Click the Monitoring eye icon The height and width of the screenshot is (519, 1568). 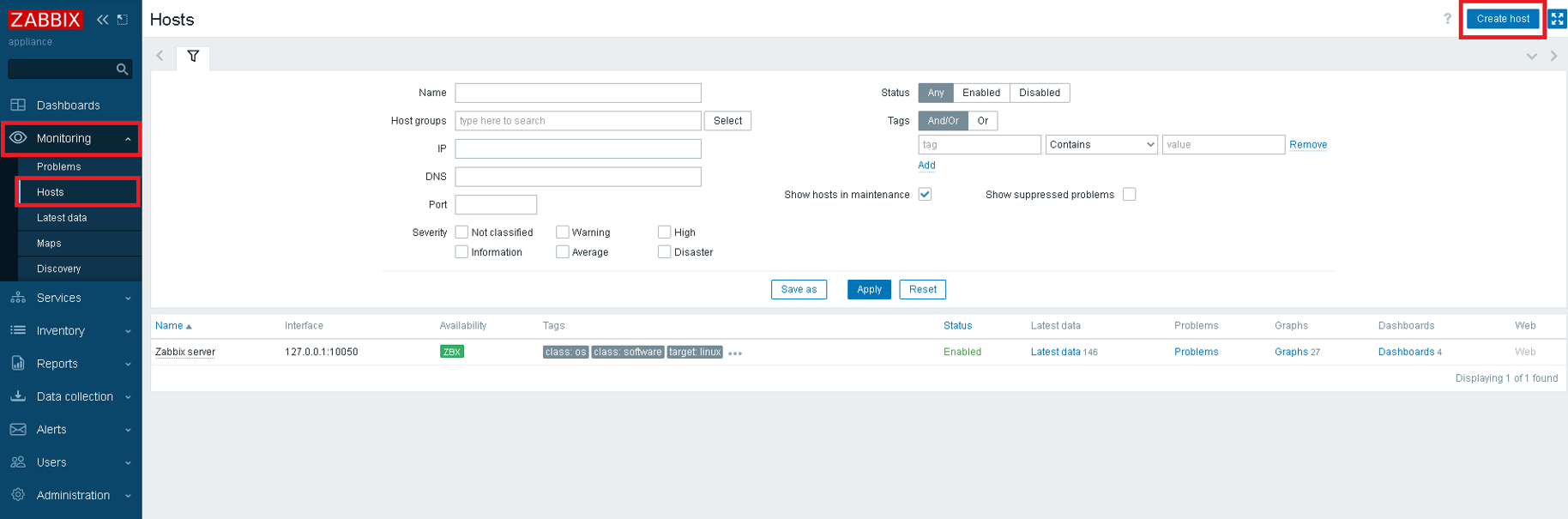pos(18,137)
